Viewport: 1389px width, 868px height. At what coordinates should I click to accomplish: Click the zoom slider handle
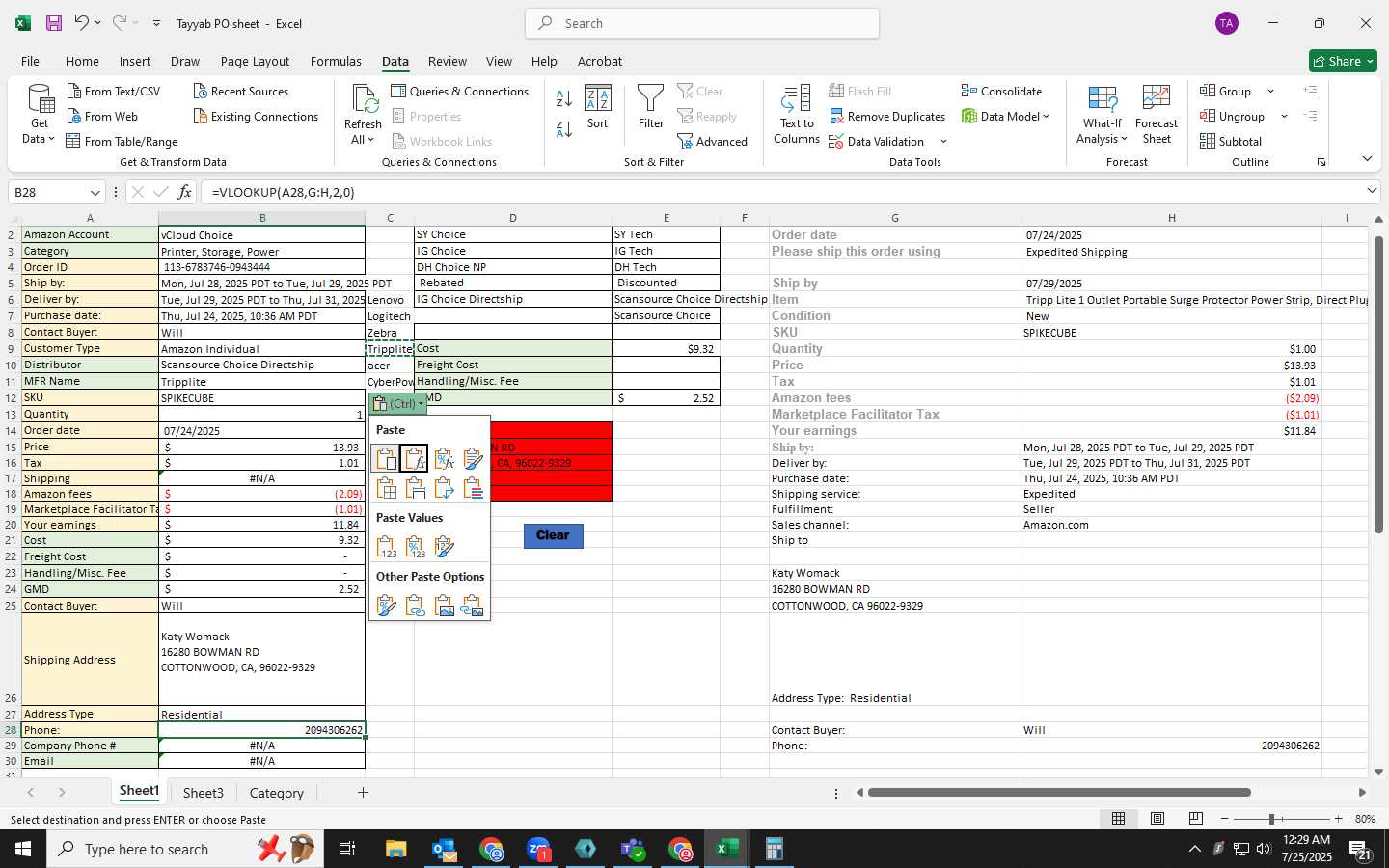[1272, 819]
